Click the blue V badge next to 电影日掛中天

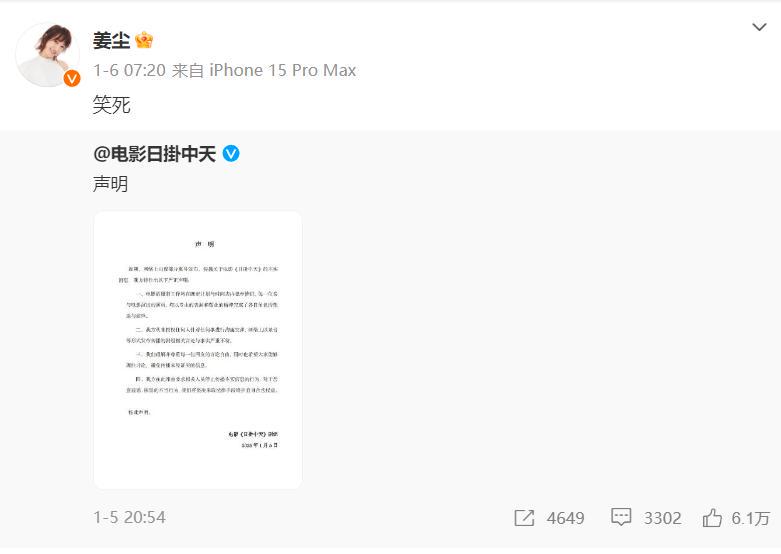pos(231,153)
